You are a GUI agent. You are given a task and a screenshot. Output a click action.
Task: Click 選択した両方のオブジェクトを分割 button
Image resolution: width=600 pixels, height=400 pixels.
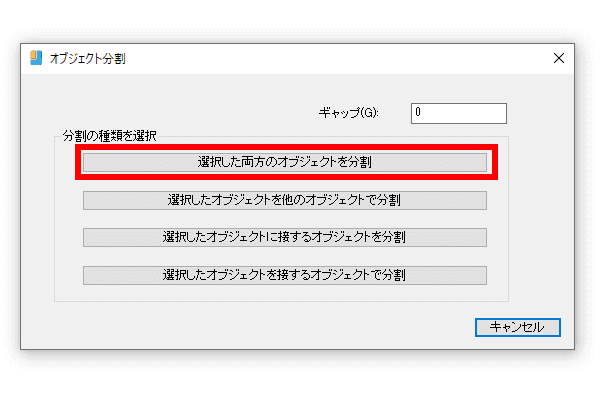[x=285, y=162]
